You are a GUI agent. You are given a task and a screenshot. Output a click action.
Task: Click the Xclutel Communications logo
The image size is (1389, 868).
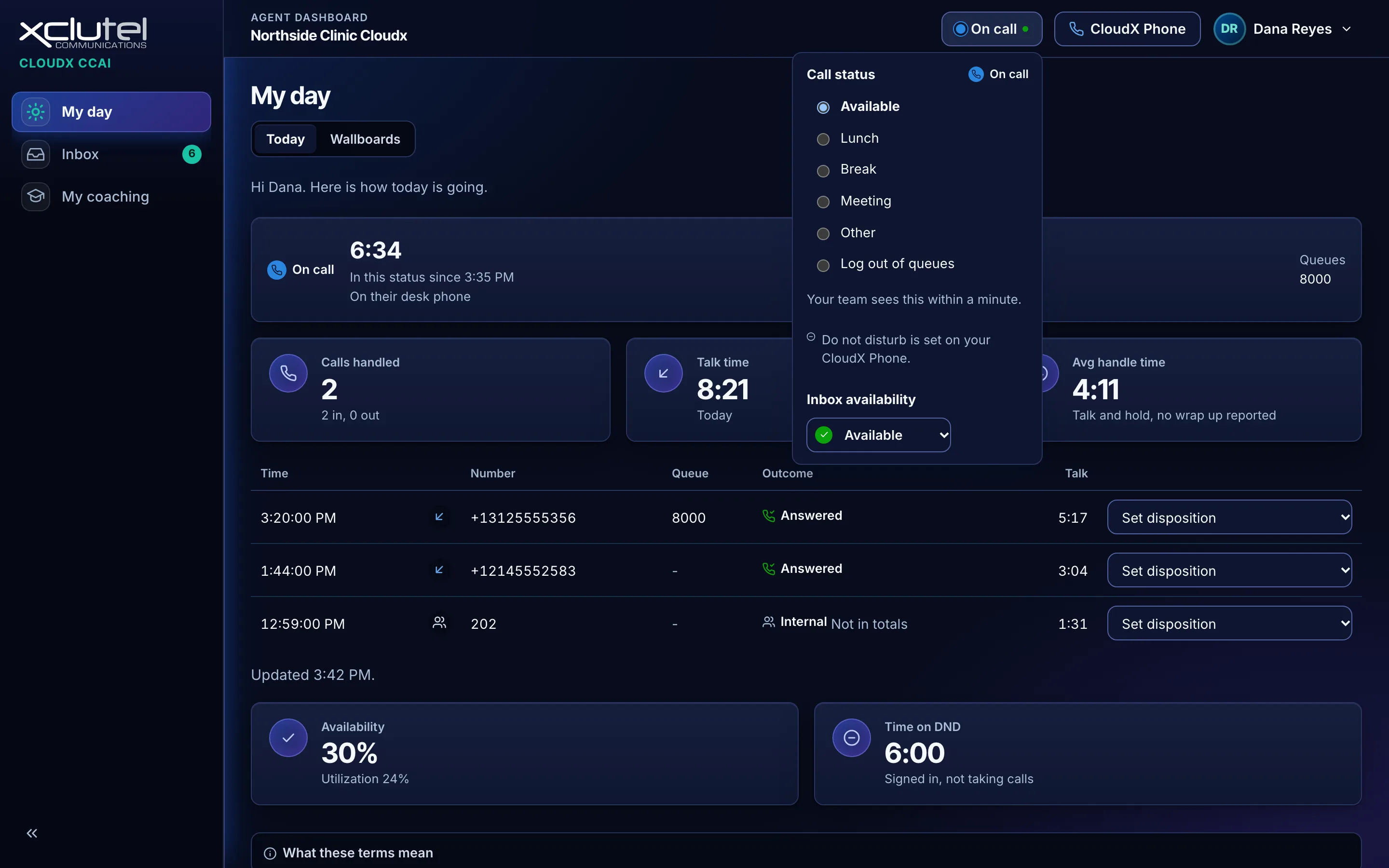pyautogui.click(x=83, y=33)
